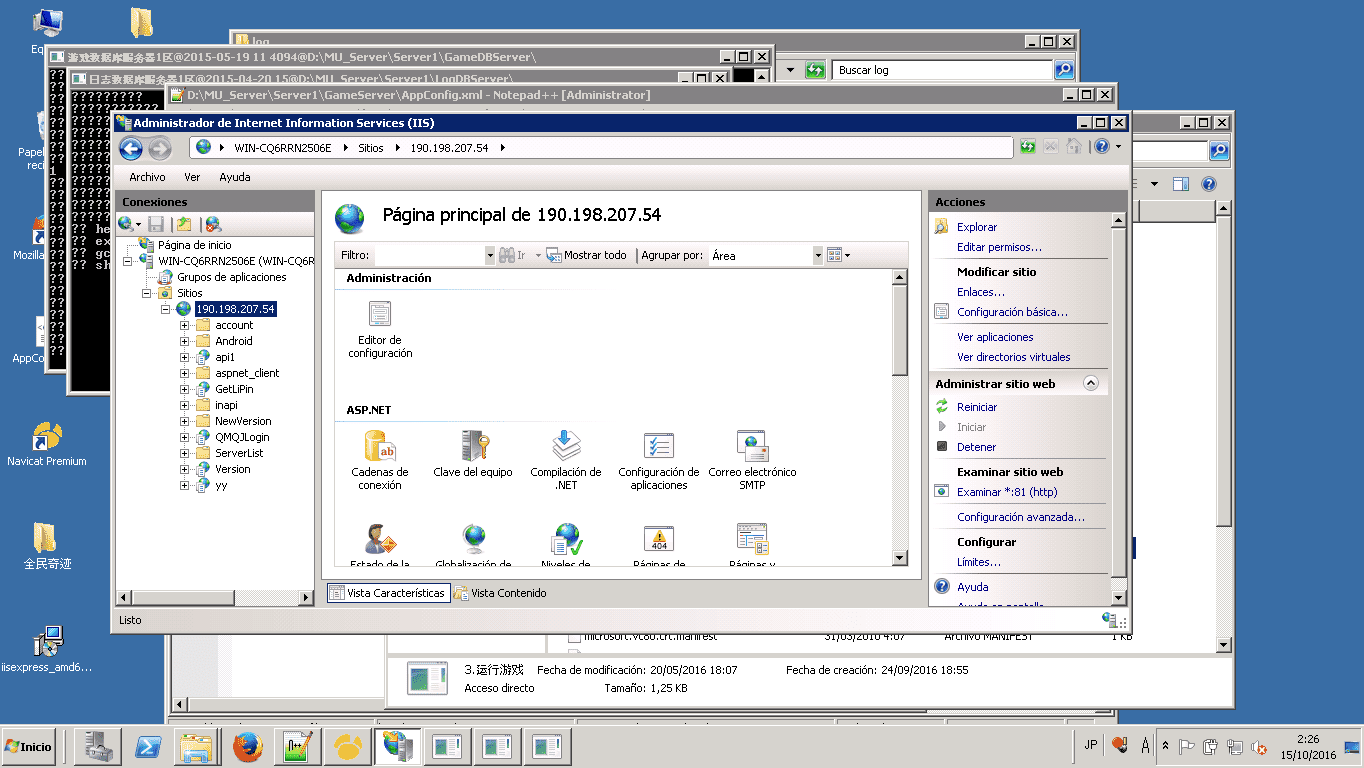Image resolution: width=1364 pixels, height=768 pixels.
Task: Open Configuración de aplicaciones feature
Action: [x=659, y=460]
